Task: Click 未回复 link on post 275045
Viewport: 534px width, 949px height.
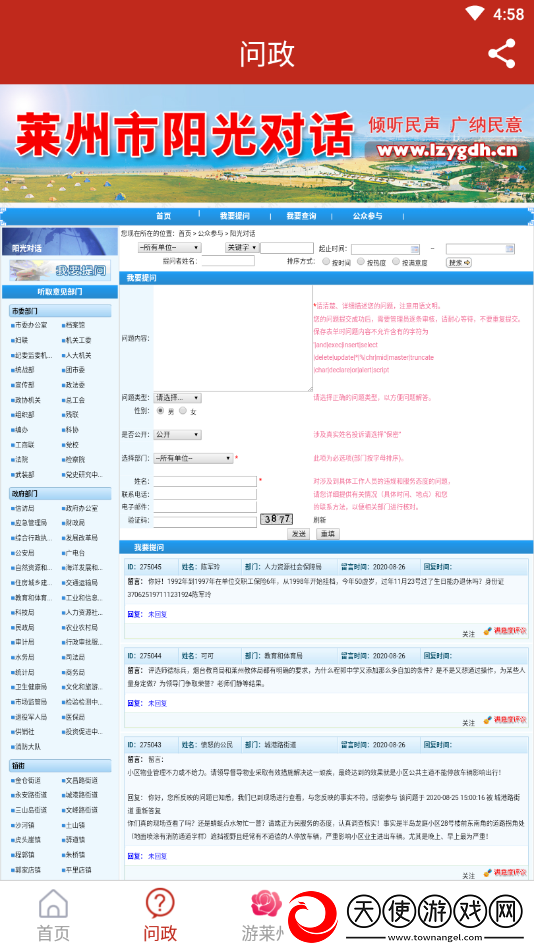Action: [x=157, y=614]
